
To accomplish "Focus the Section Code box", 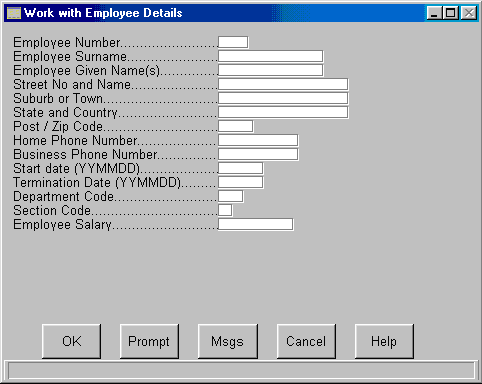I will (x=225, y=210).
